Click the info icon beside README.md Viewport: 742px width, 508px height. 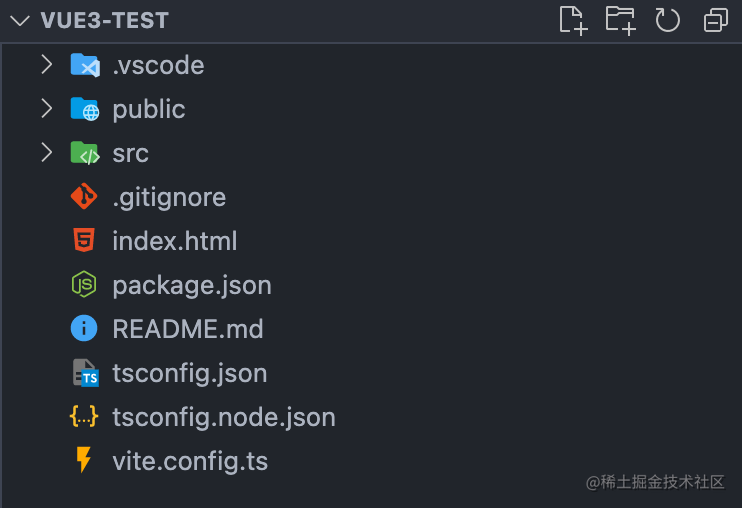point(84,328)
